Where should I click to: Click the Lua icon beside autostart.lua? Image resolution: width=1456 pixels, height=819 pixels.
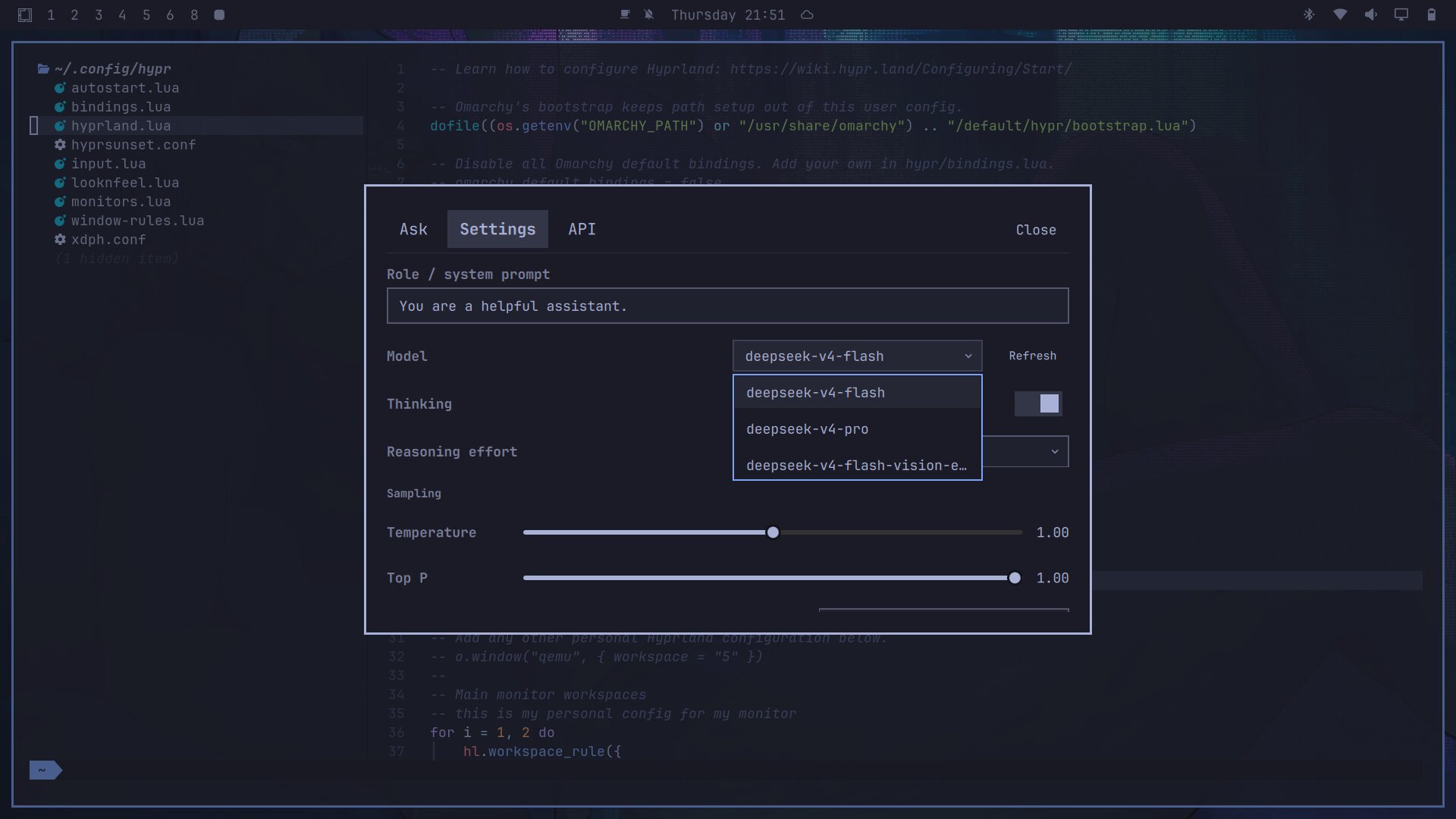point(60,88)
